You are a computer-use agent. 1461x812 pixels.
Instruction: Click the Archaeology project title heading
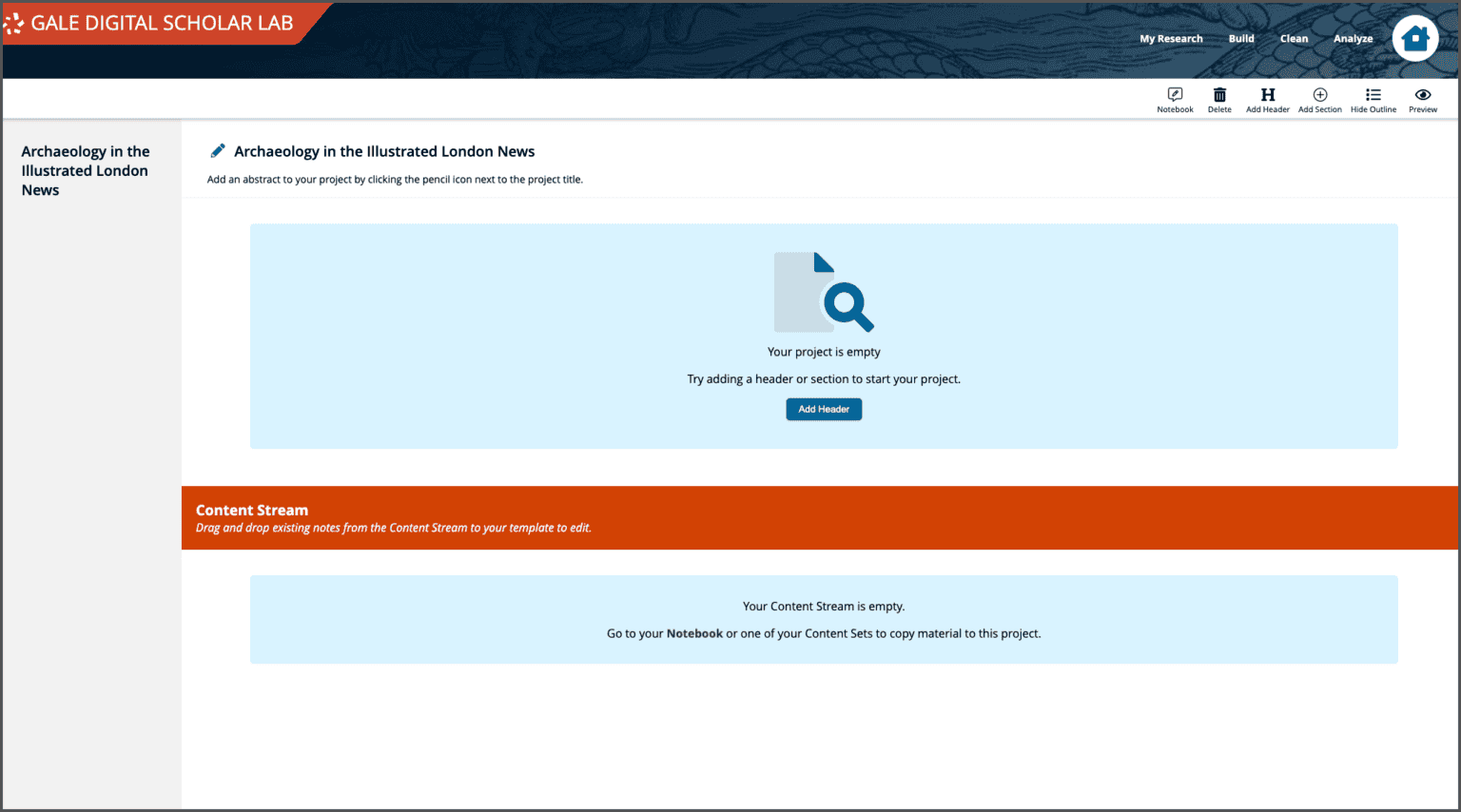pos(384,151)
